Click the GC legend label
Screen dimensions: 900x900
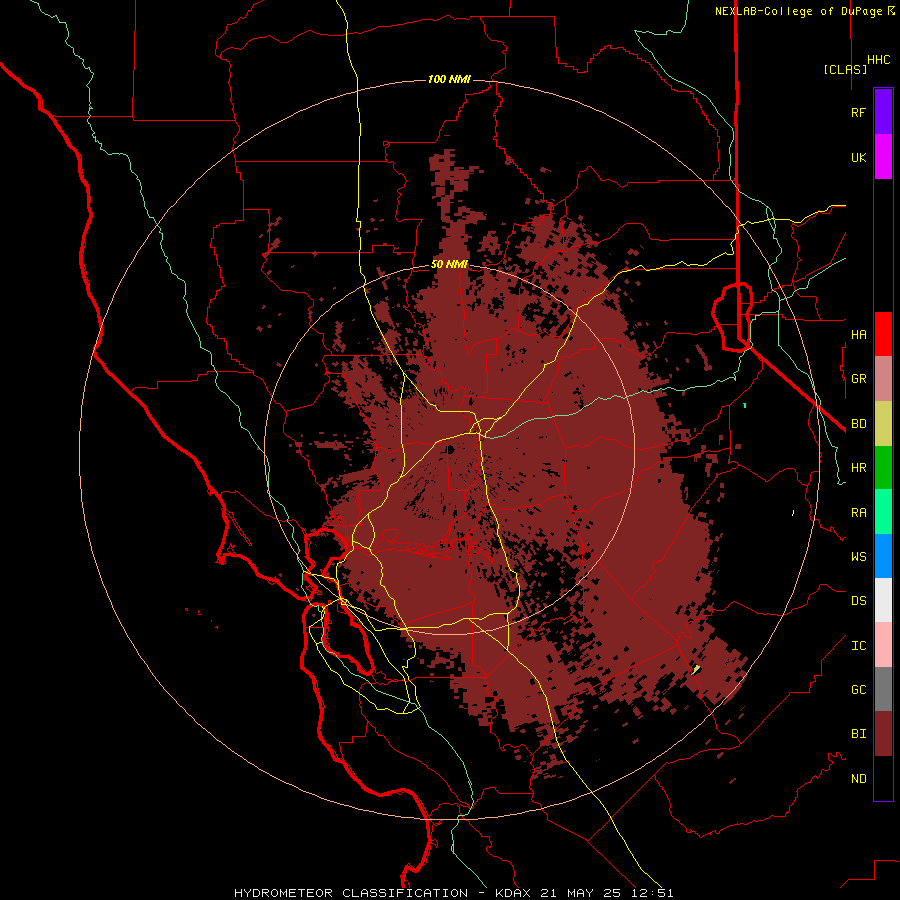click(x=858, y=690)
